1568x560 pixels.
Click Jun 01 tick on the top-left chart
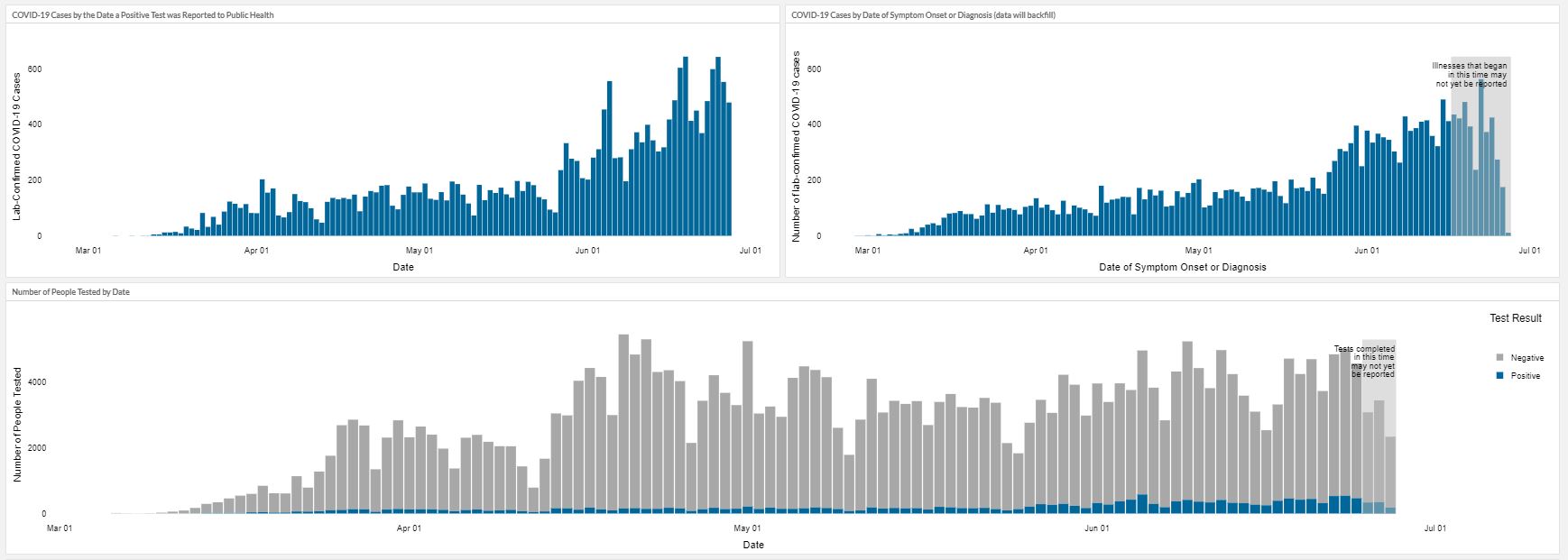(586, 251)
